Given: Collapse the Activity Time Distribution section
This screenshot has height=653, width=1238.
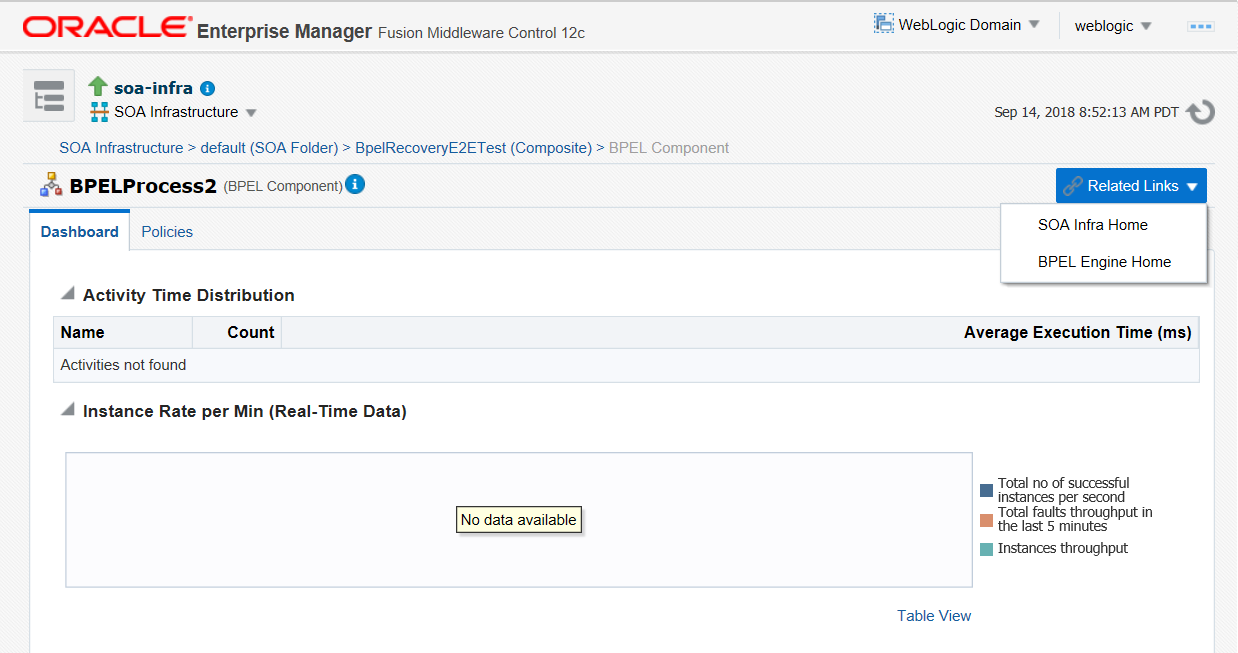Looking at the screenshot, I should (68, 294).
